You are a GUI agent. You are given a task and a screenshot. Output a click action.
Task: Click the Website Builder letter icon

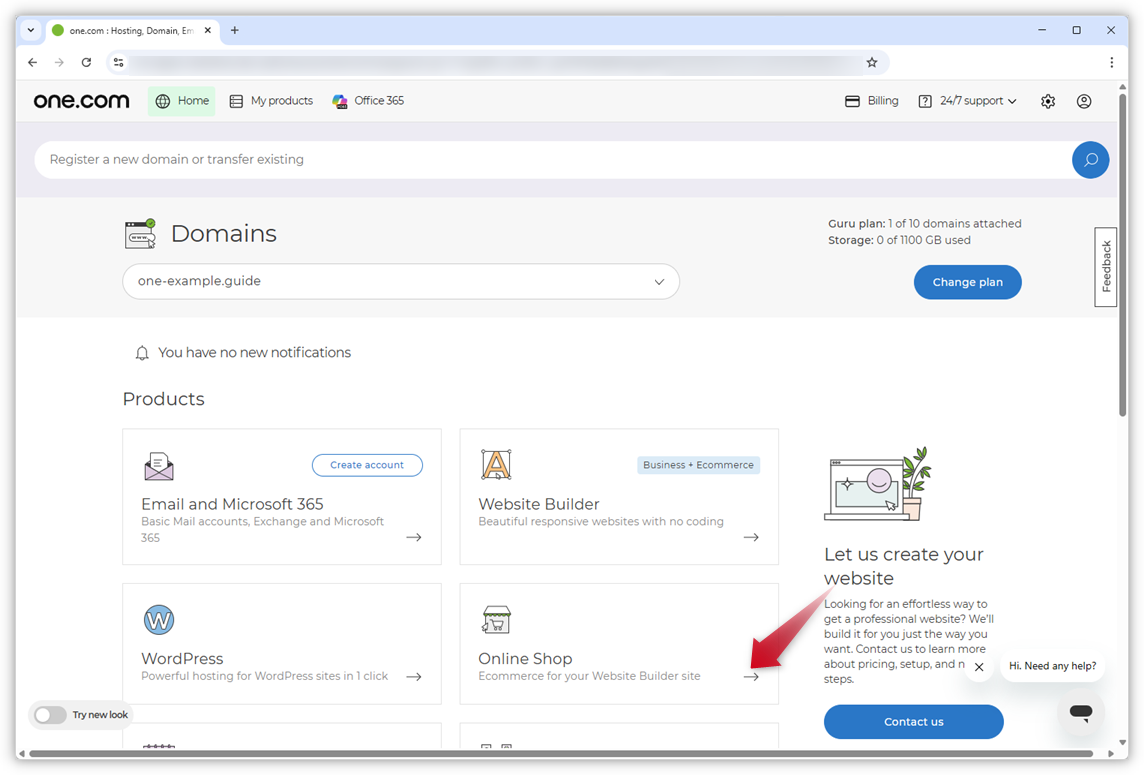coord(497,463)
